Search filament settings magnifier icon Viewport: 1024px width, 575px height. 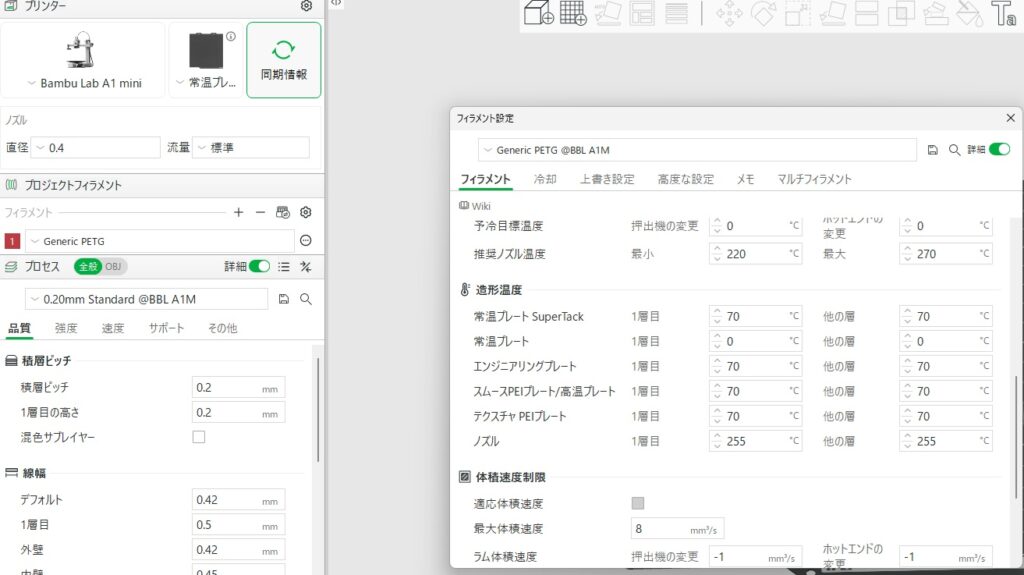(x=954, y=150)
